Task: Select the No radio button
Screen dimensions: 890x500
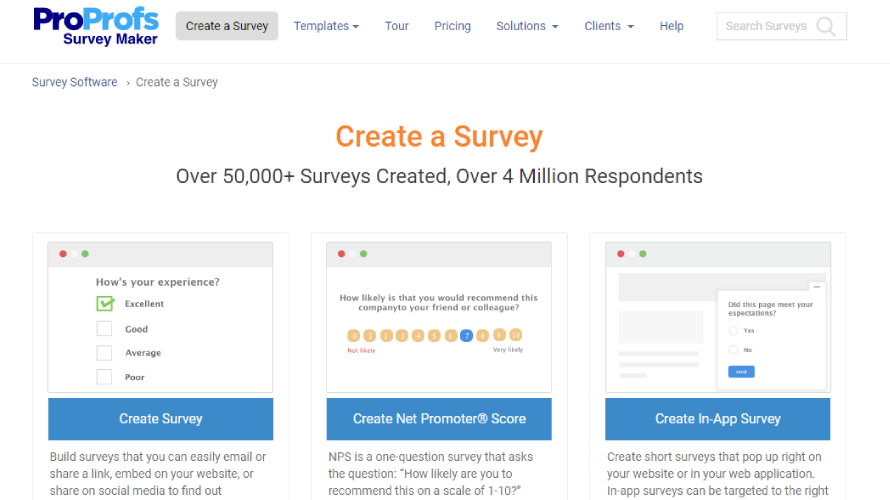Action: click(x=733, y=350)
